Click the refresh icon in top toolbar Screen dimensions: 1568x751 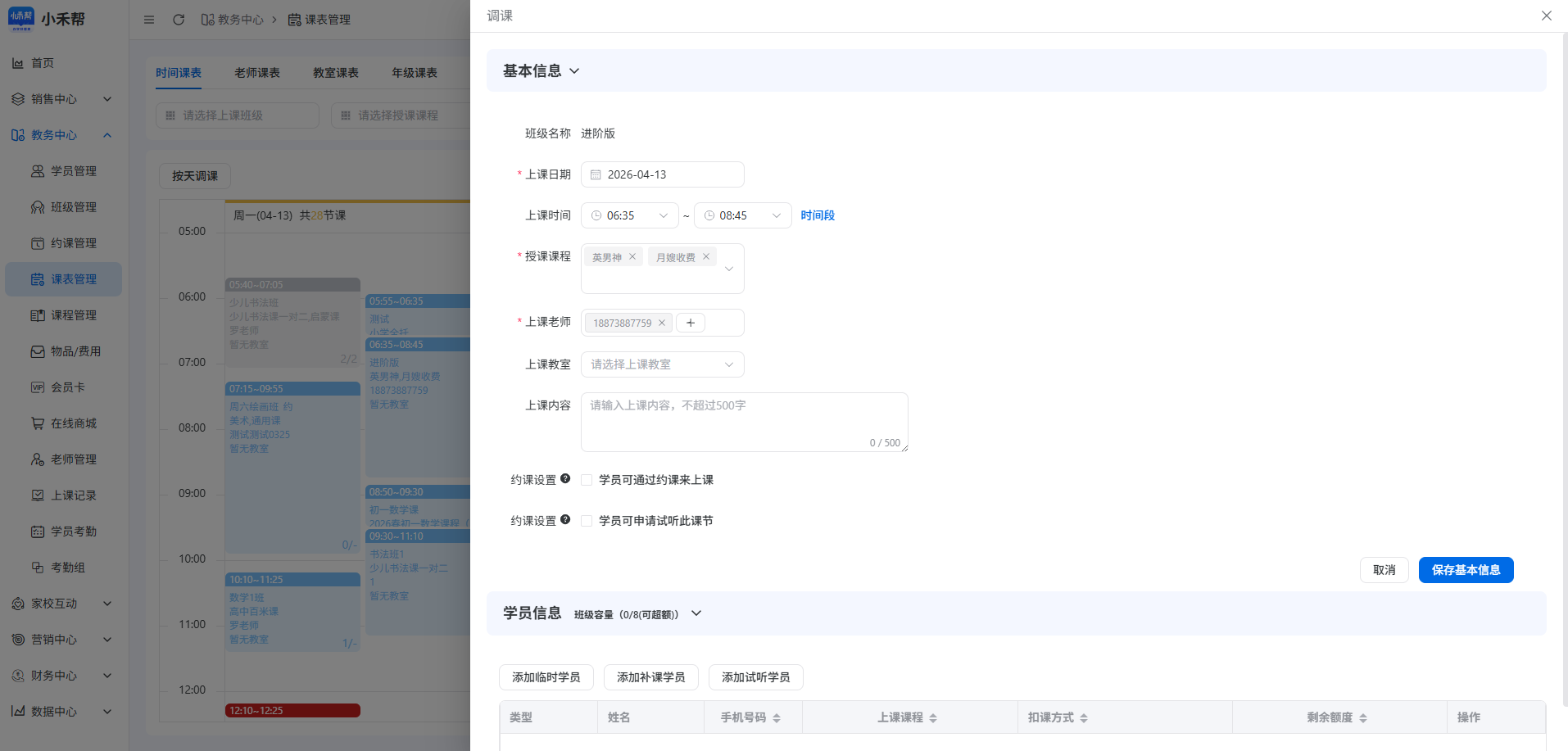179,20
